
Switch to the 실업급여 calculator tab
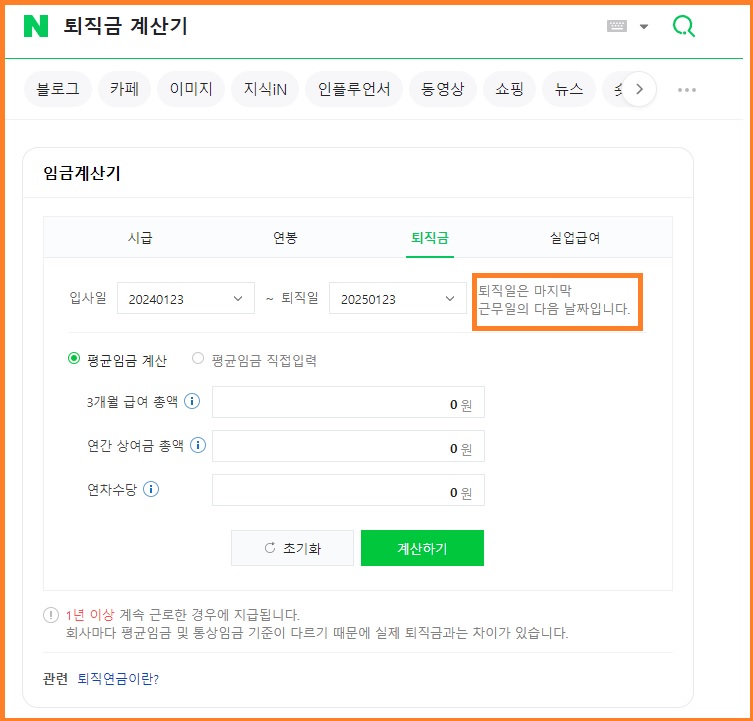(575, 237)
